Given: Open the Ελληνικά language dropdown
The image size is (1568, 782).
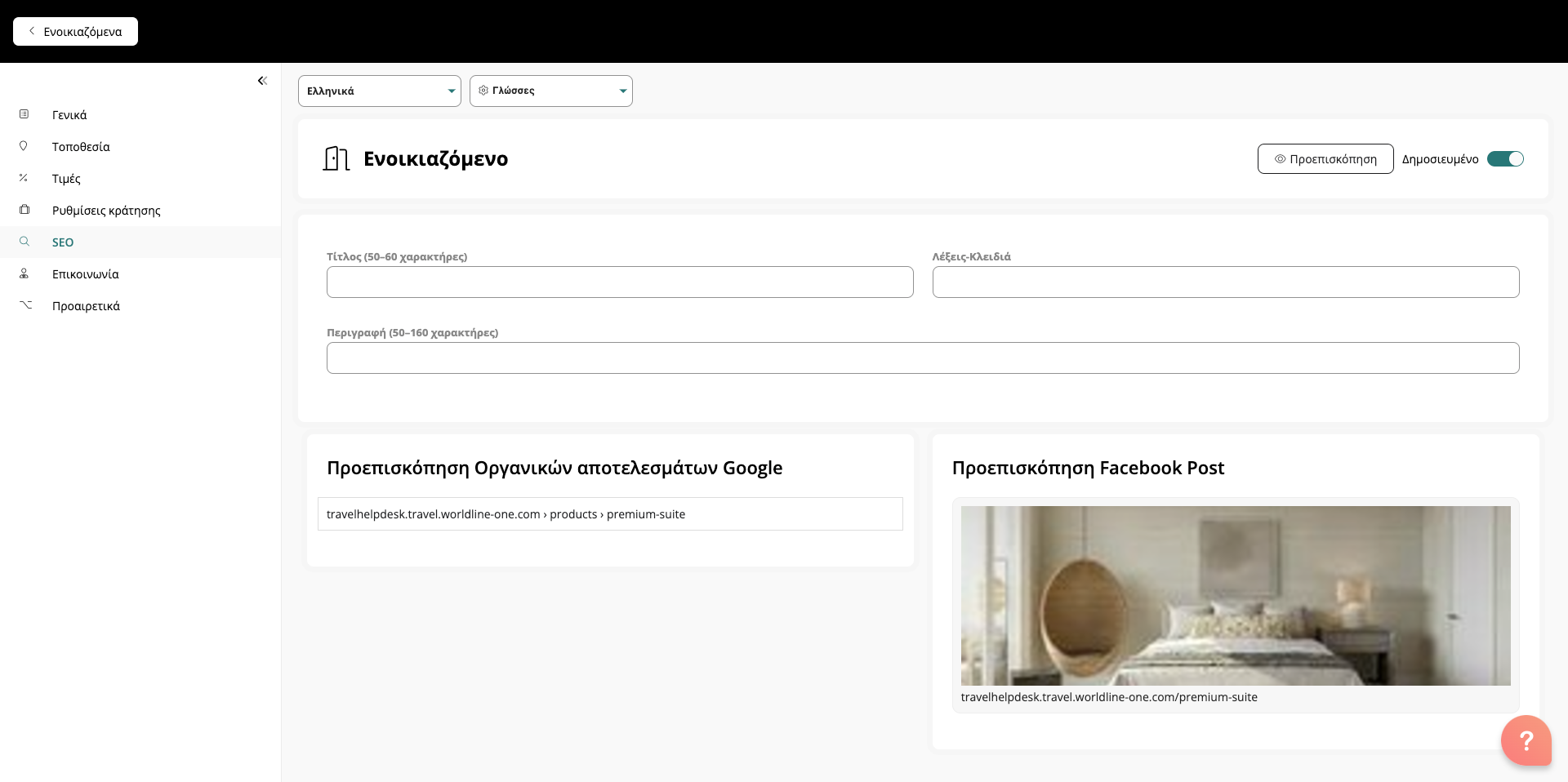Looking at the screenshot, I should click(x=379, y=91).
